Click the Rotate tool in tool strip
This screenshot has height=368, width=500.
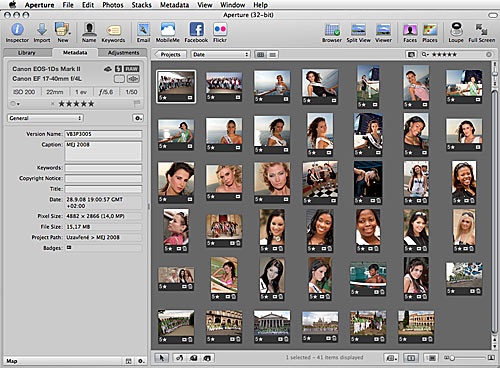pyautogui.click(x=179, y=358)
